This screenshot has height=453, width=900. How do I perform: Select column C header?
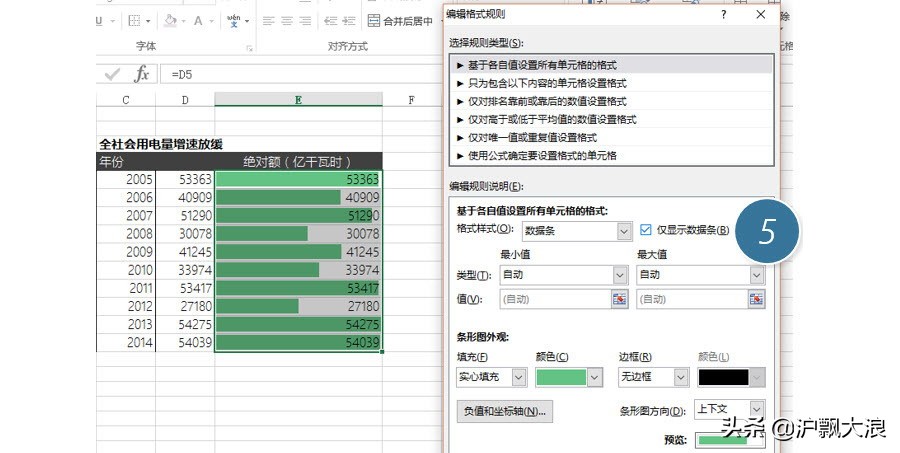click(x=126, y=100)
